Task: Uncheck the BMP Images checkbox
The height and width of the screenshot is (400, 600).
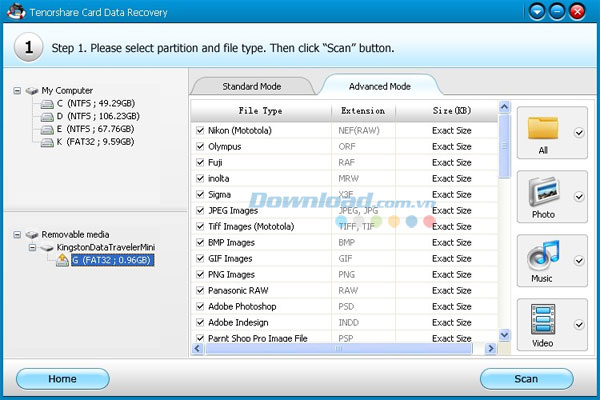Action: pyautogui.click(x=200, y=242)
